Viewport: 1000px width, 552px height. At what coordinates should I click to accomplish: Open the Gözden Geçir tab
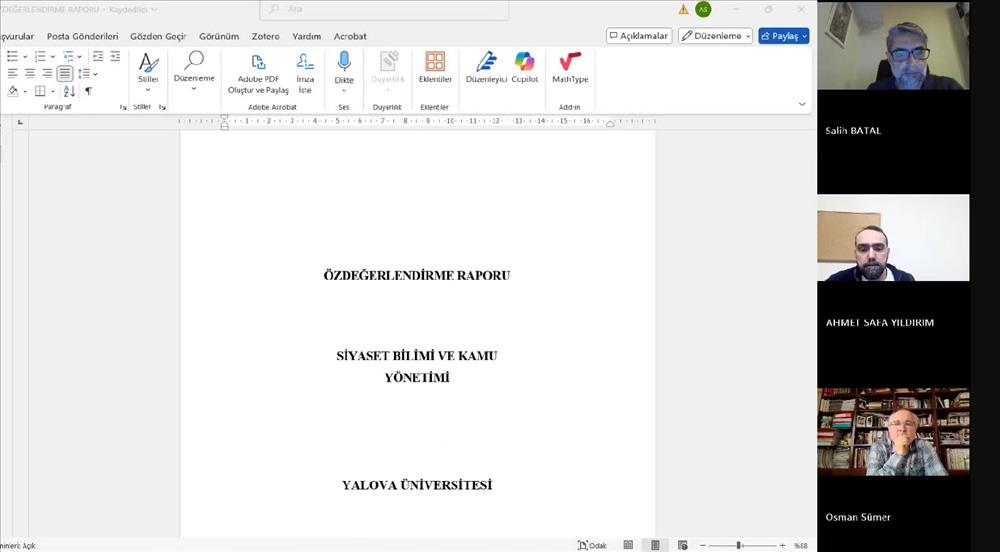158,36
